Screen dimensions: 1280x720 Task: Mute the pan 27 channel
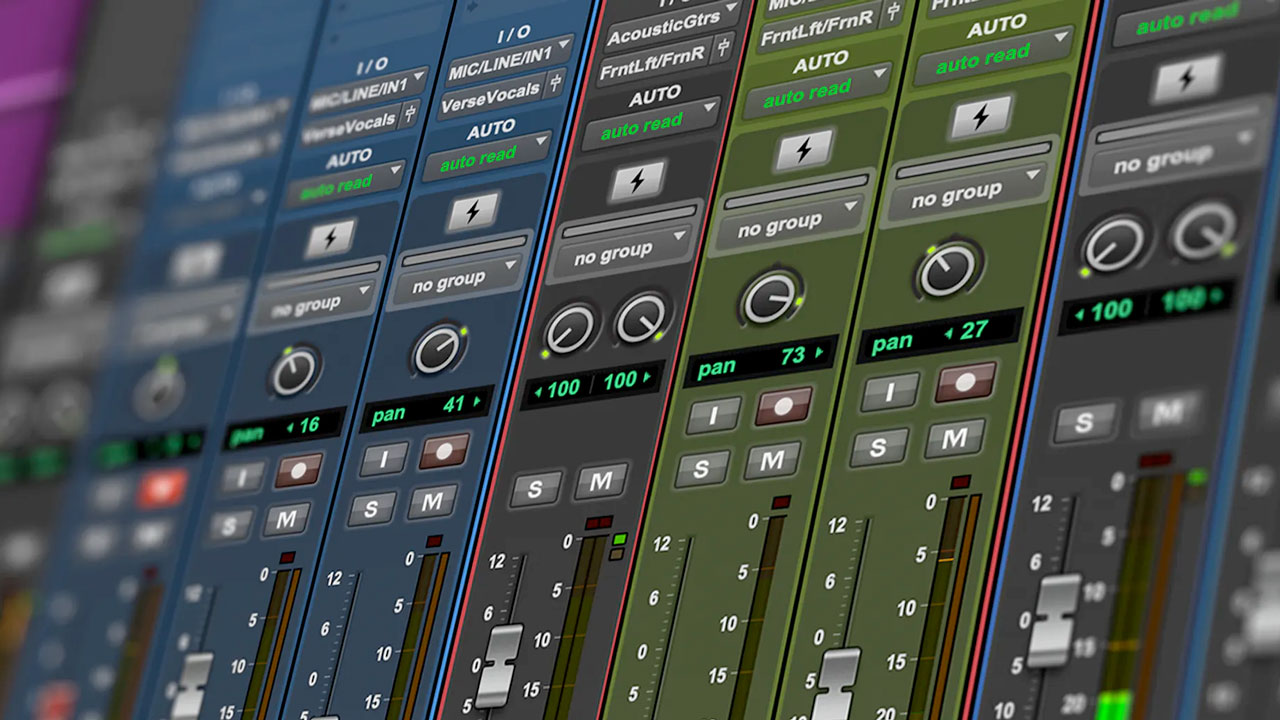tap(955, 437)
